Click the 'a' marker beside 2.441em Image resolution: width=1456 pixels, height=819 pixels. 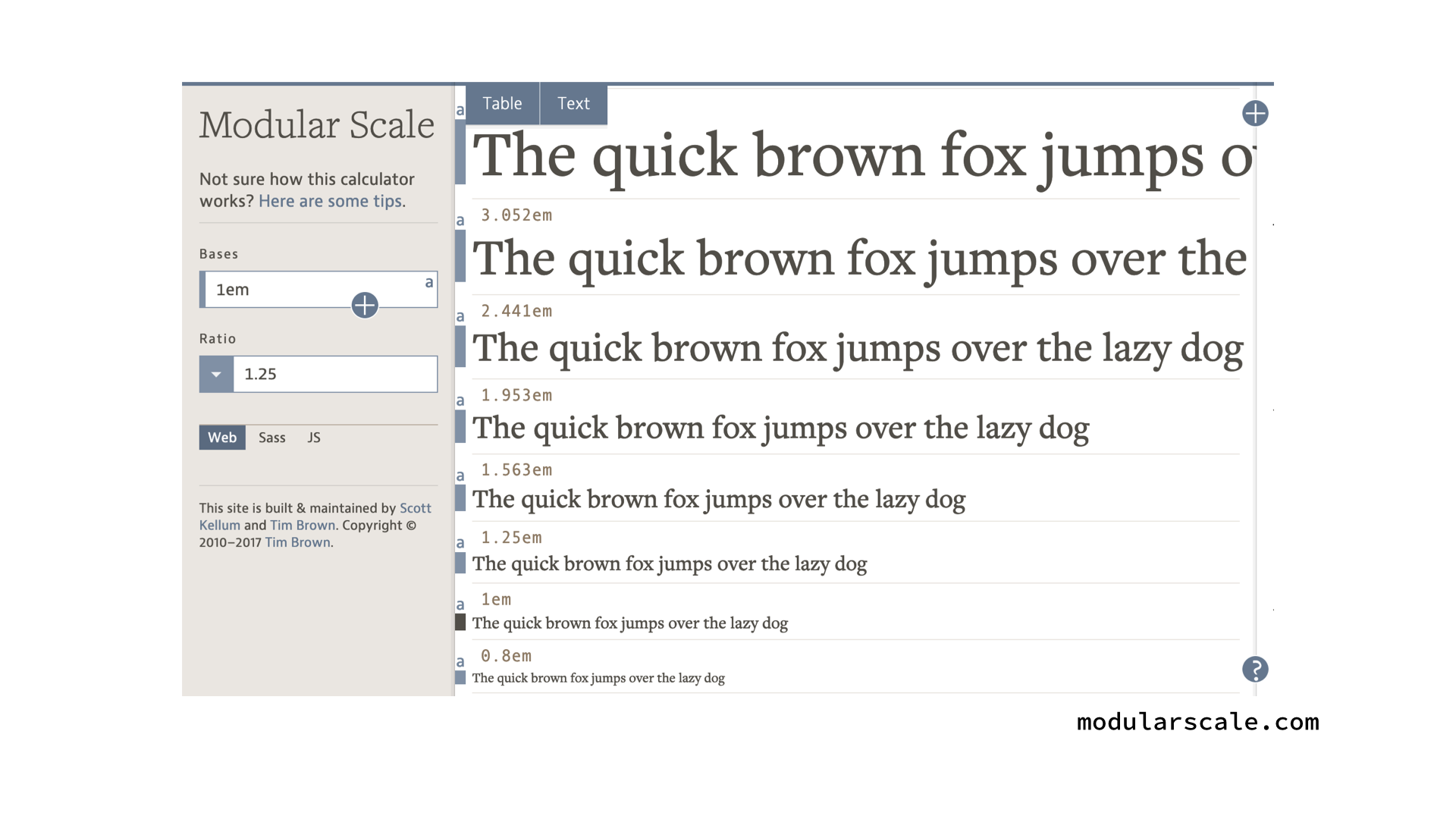(x=460, y=316)
